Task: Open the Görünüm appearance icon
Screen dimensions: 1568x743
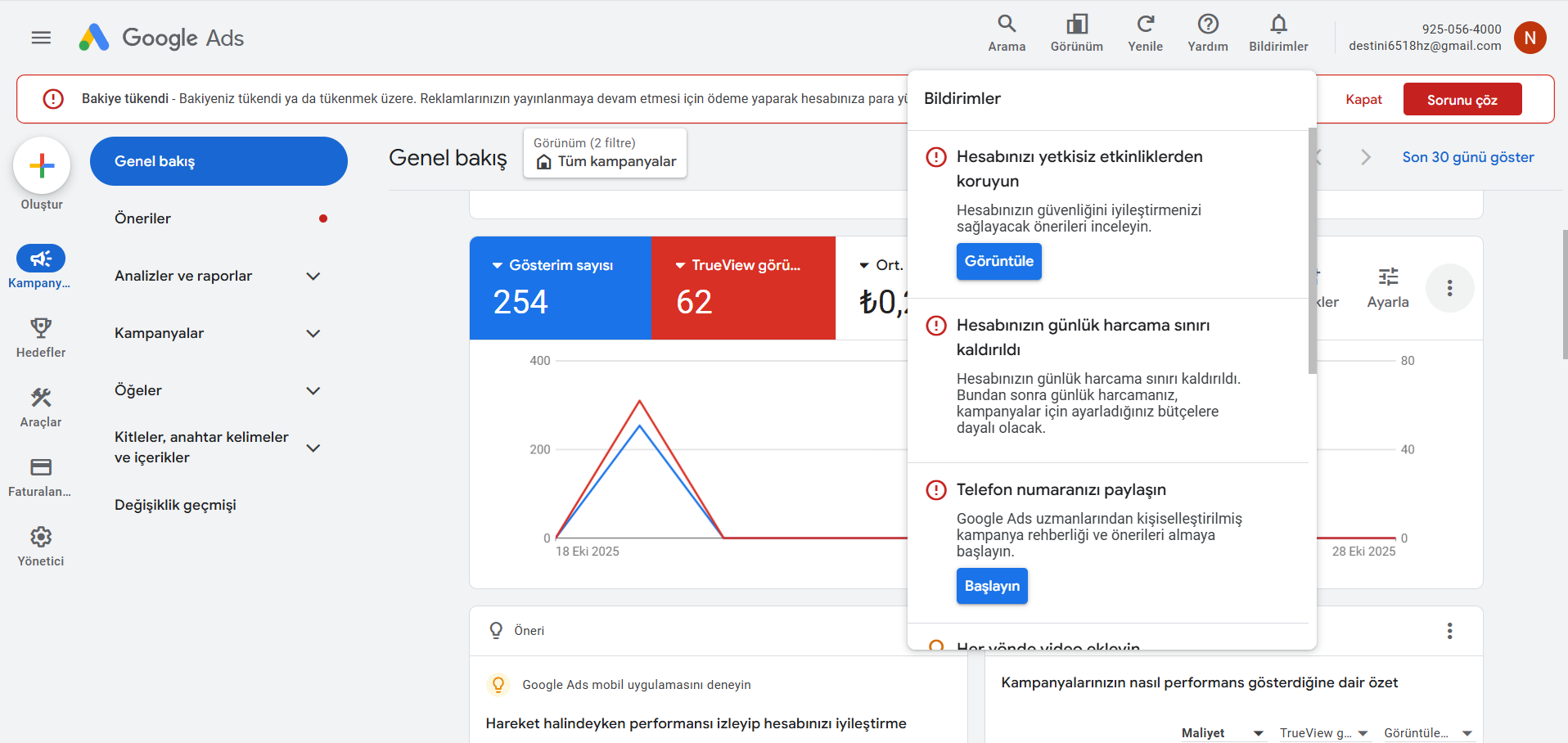Action: click(x=1076, y=25)
